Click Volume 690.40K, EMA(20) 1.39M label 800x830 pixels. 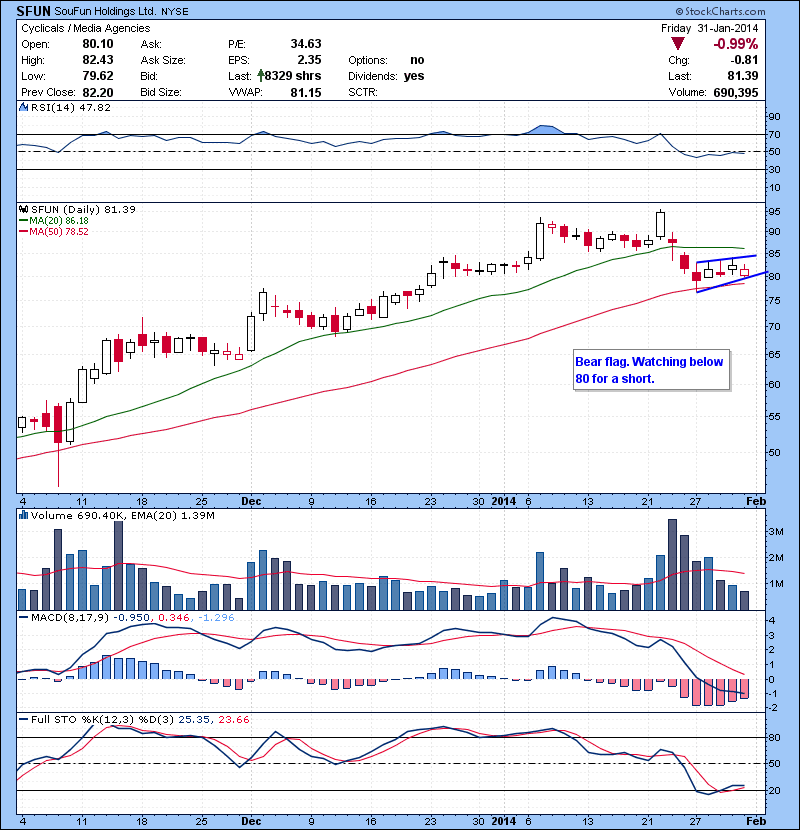coord(123,515)
